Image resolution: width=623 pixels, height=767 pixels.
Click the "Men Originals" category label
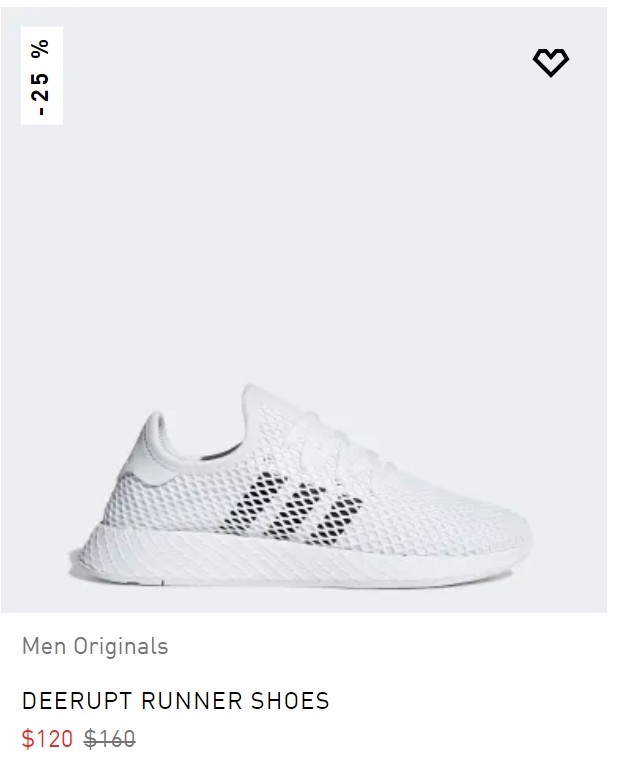point(95,646)
